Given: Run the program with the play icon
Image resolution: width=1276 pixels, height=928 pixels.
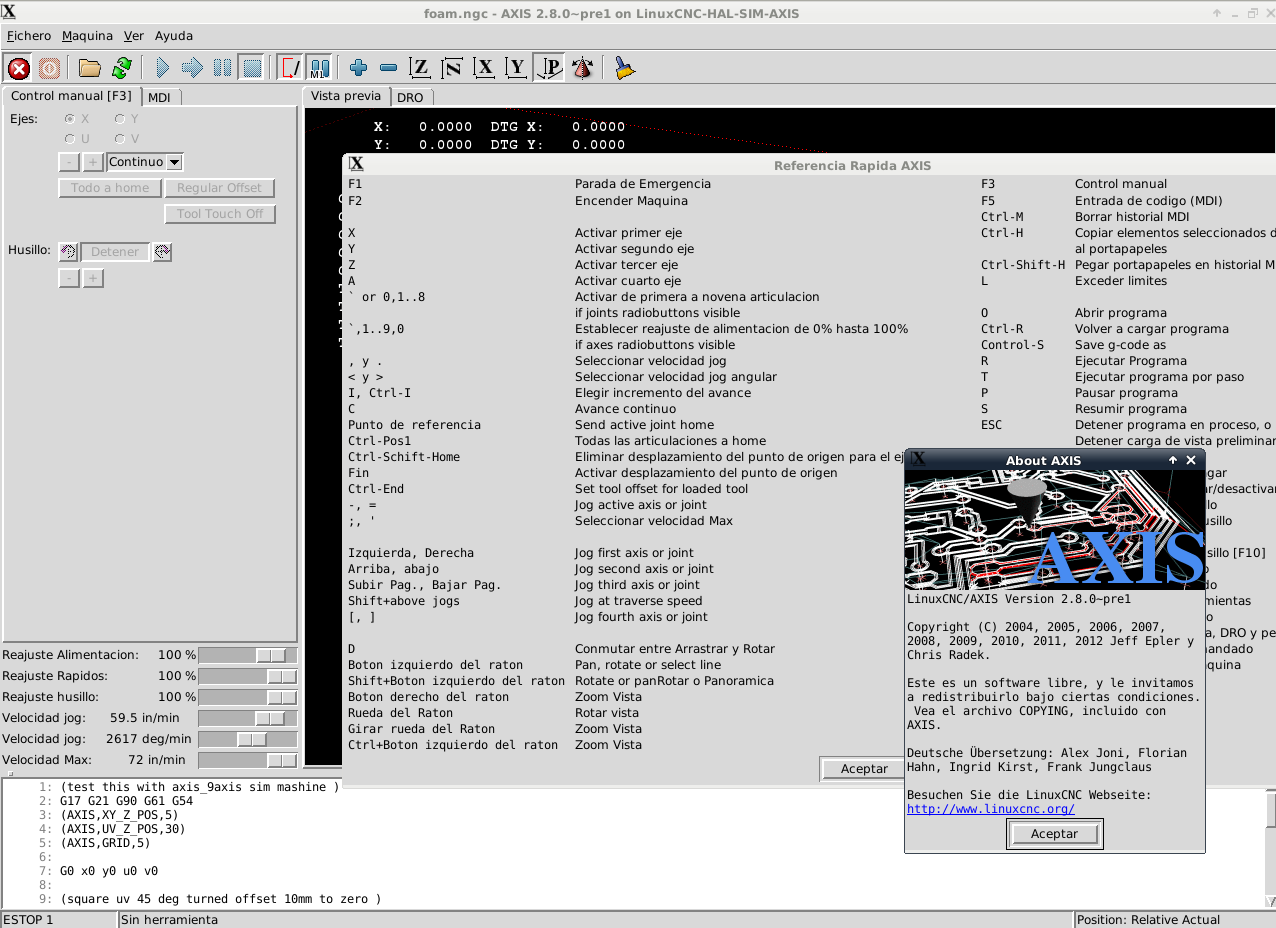Looking at the screenshot, I should (x=163, y=68).
